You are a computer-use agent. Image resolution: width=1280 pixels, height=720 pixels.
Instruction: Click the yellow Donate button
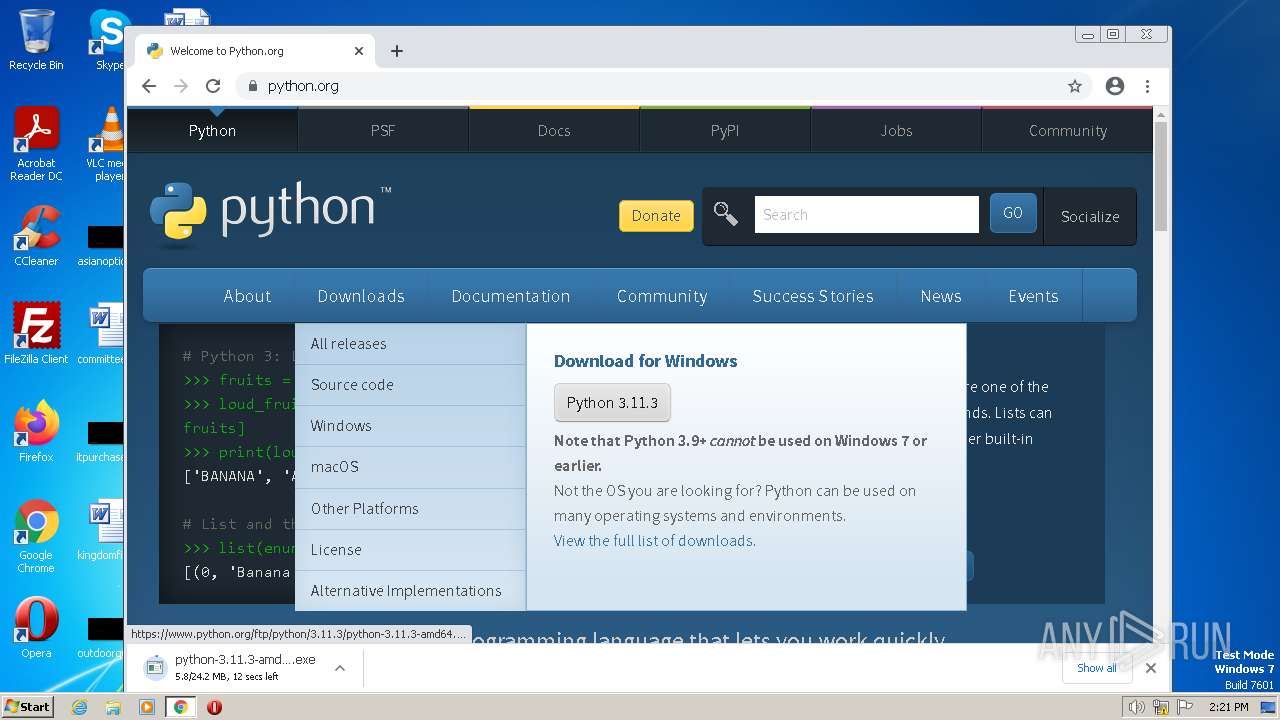pos(656,215)
